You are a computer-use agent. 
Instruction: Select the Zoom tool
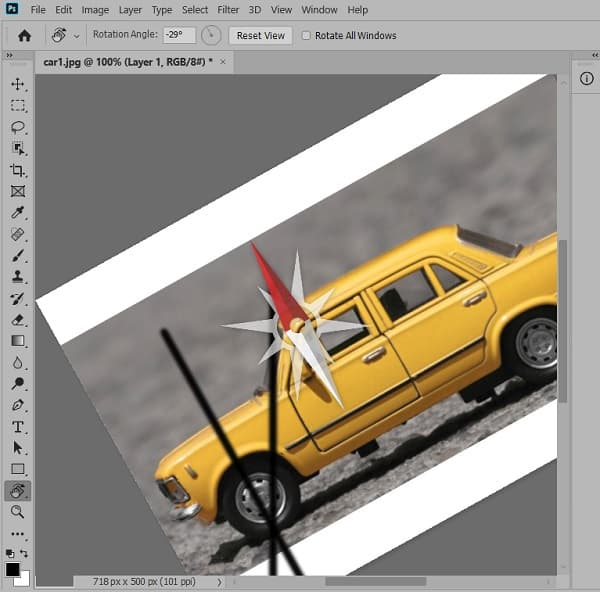[18, 511]
